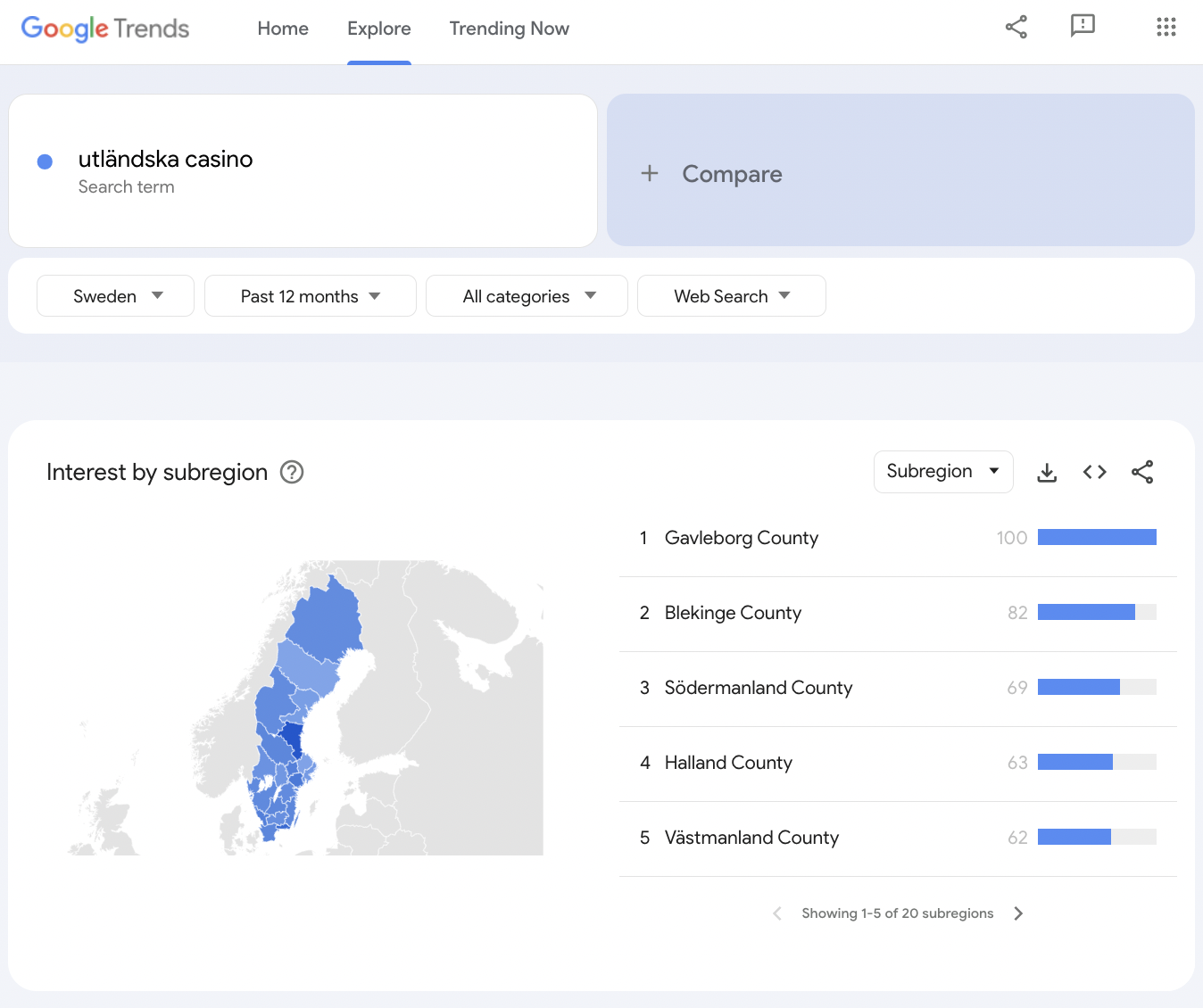The image size is (1203, 1008).
Task: Go to next page of subregions
Action: click(x=1018, y=913)
